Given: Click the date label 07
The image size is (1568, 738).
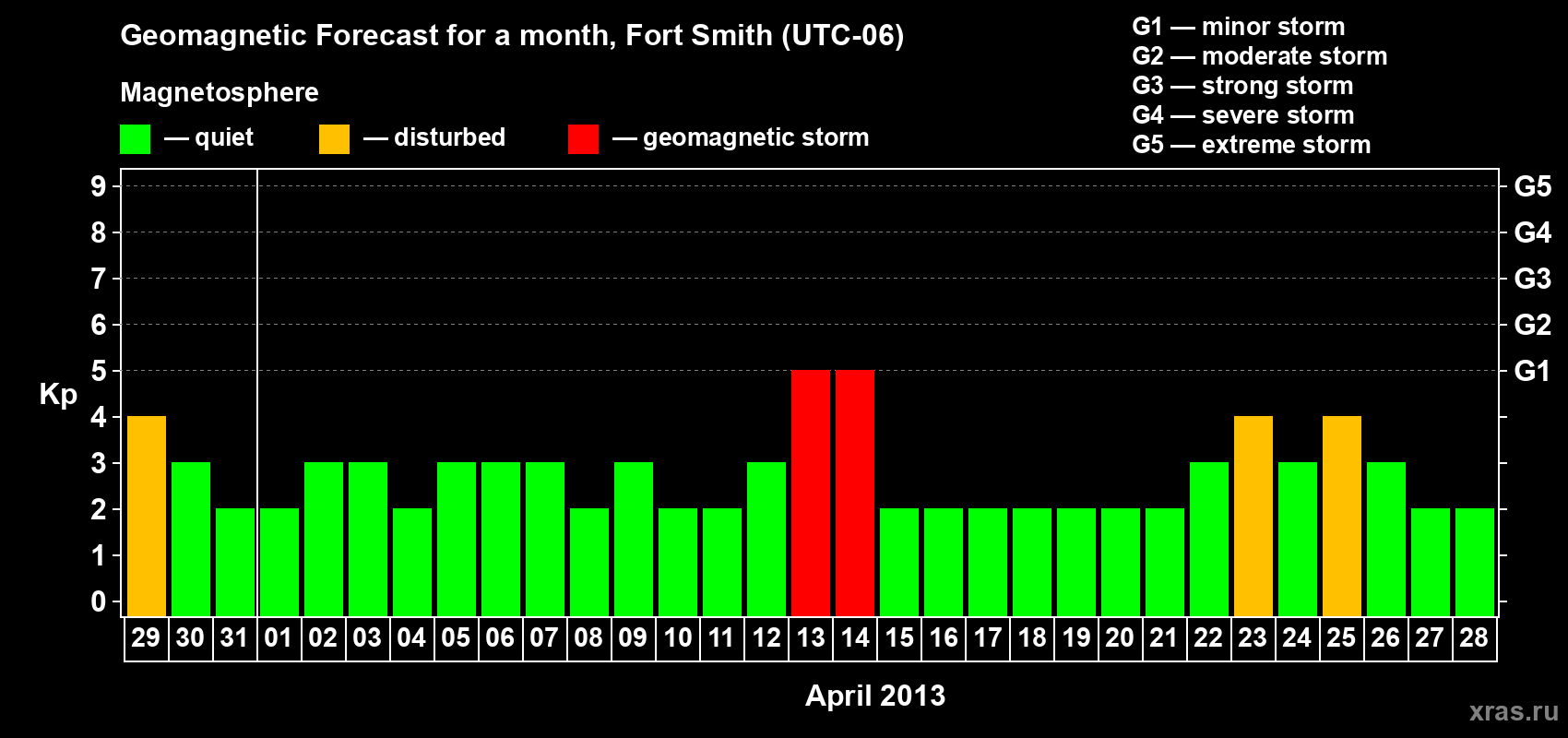Looking at the screenshot, I should tap(544, 637).
